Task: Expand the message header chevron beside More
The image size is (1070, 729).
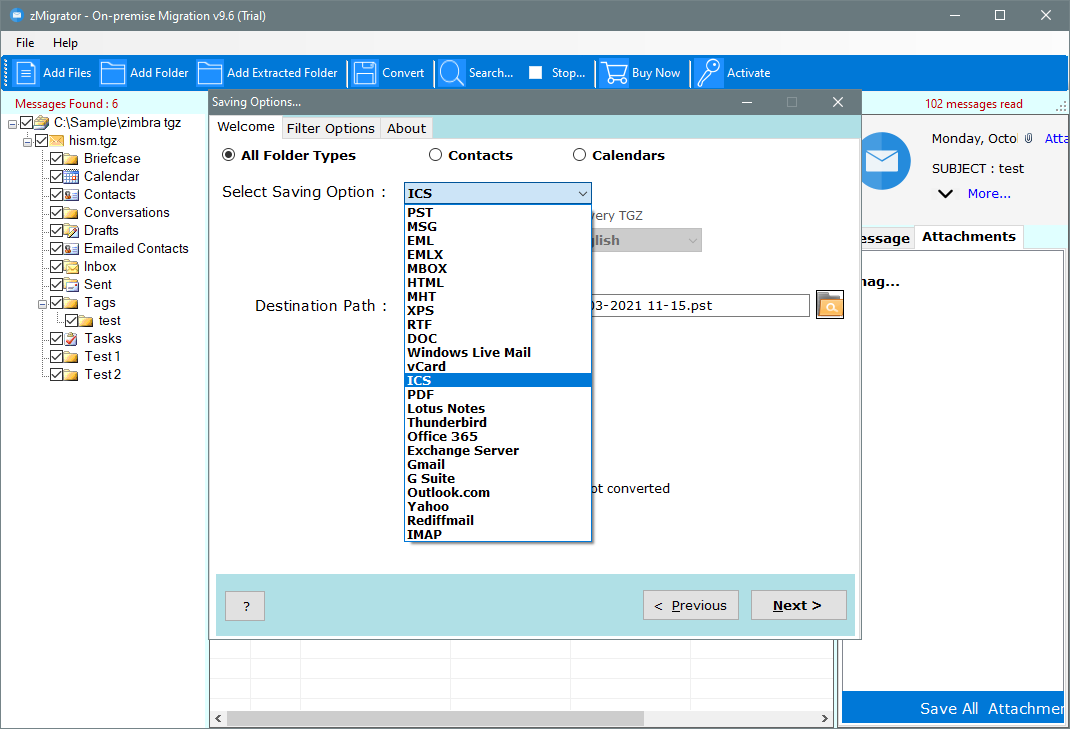Action: click(x=945, y=194)
